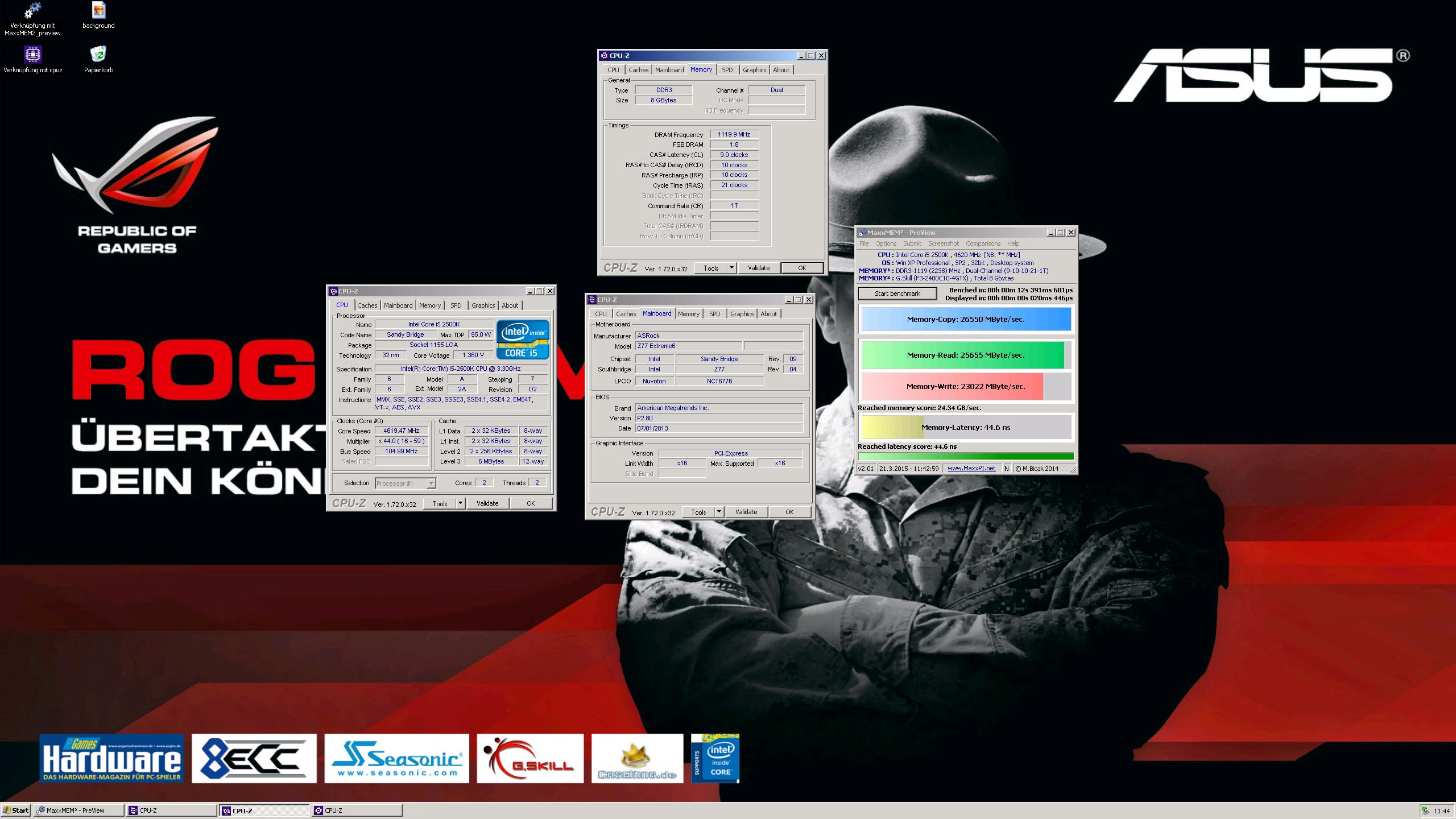Switch to Caches tab in the Memory window

[638, 70]
